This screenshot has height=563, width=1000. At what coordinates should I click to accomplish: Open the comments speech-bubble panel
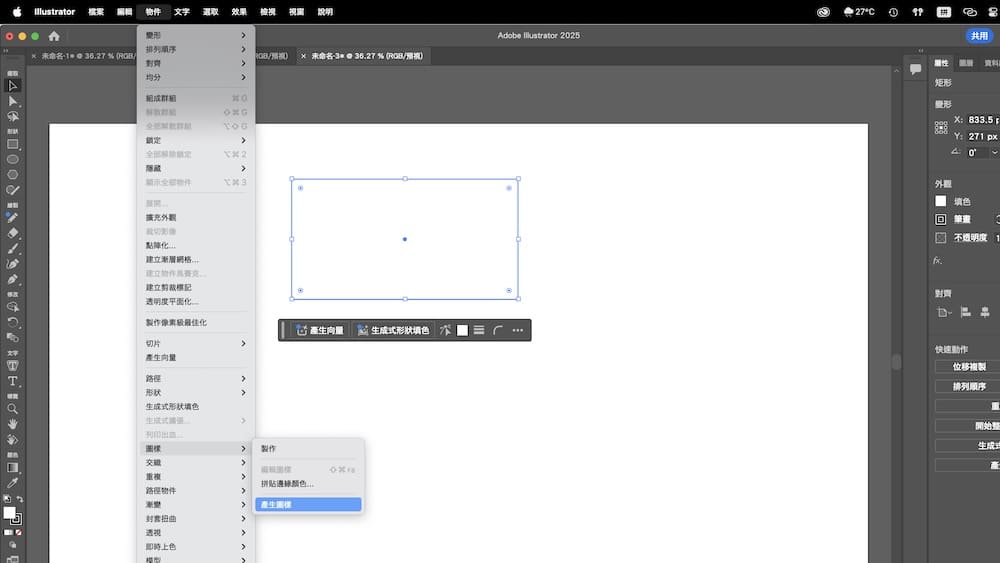(x=915, y=69)
